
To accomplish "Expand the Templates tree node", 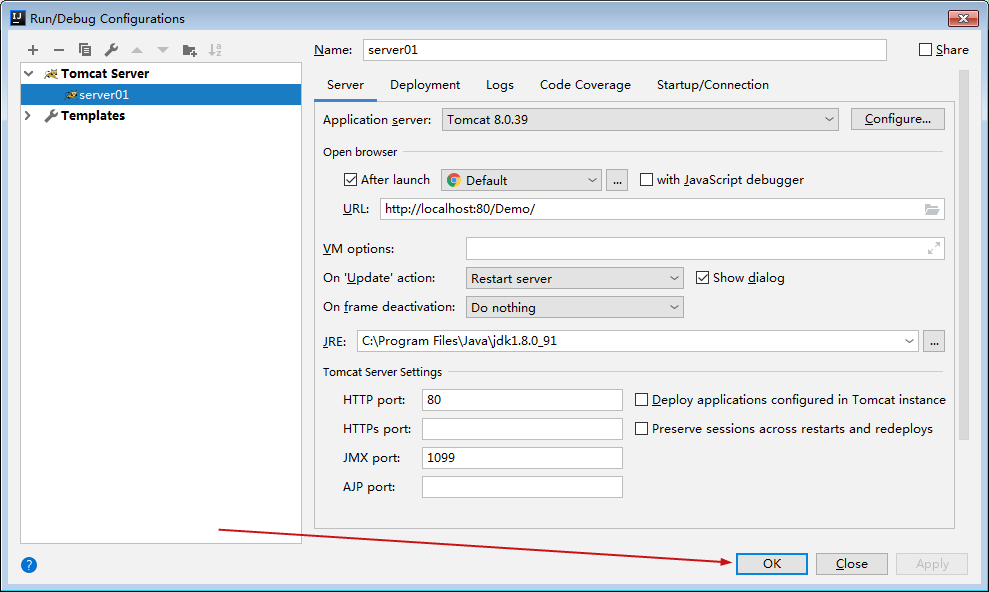I will coord(28,115).
